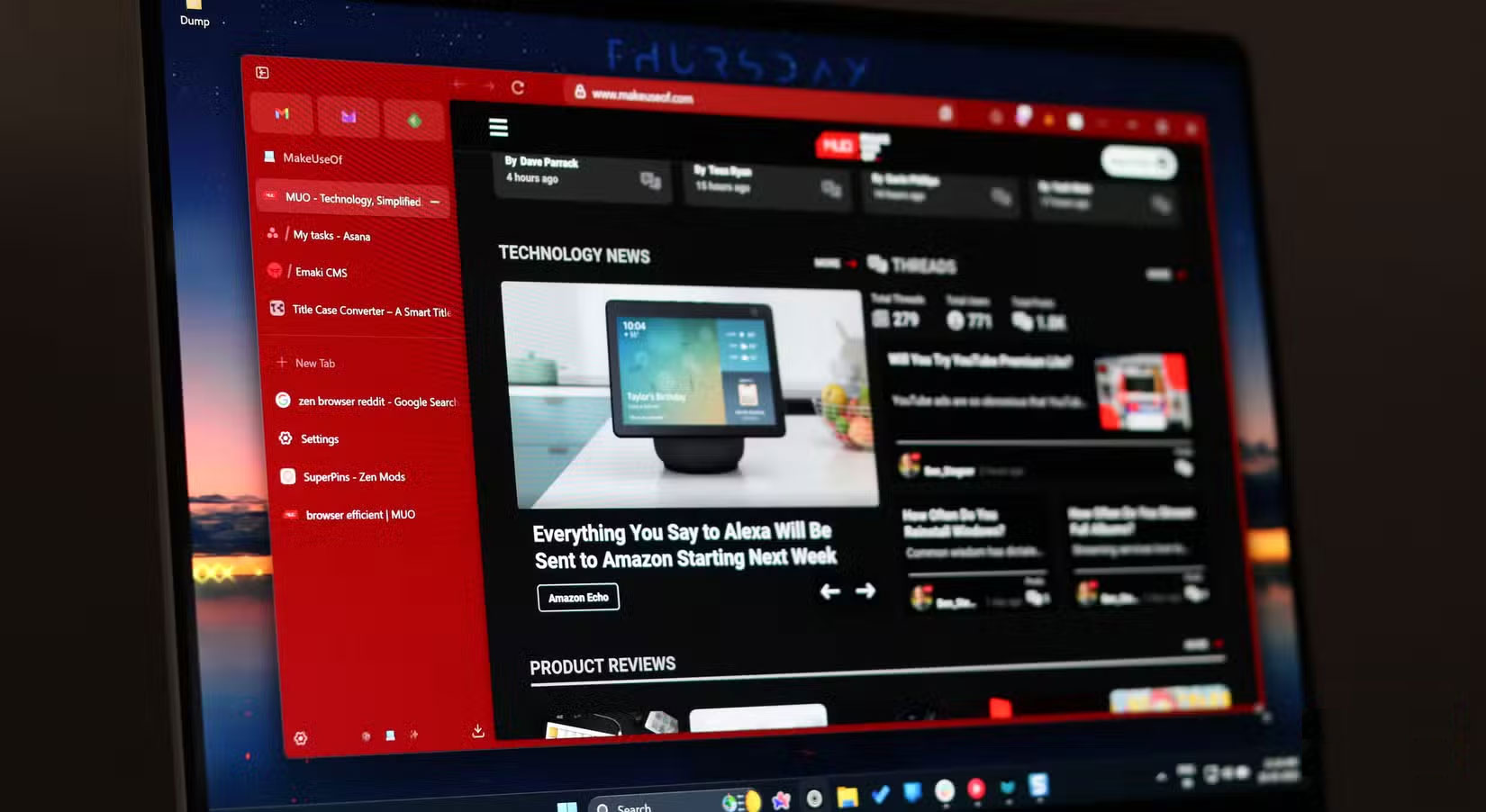The image size is (1486, 812).
Task: Open the pinned Proton Mail tab
Action: click(349, 117)
